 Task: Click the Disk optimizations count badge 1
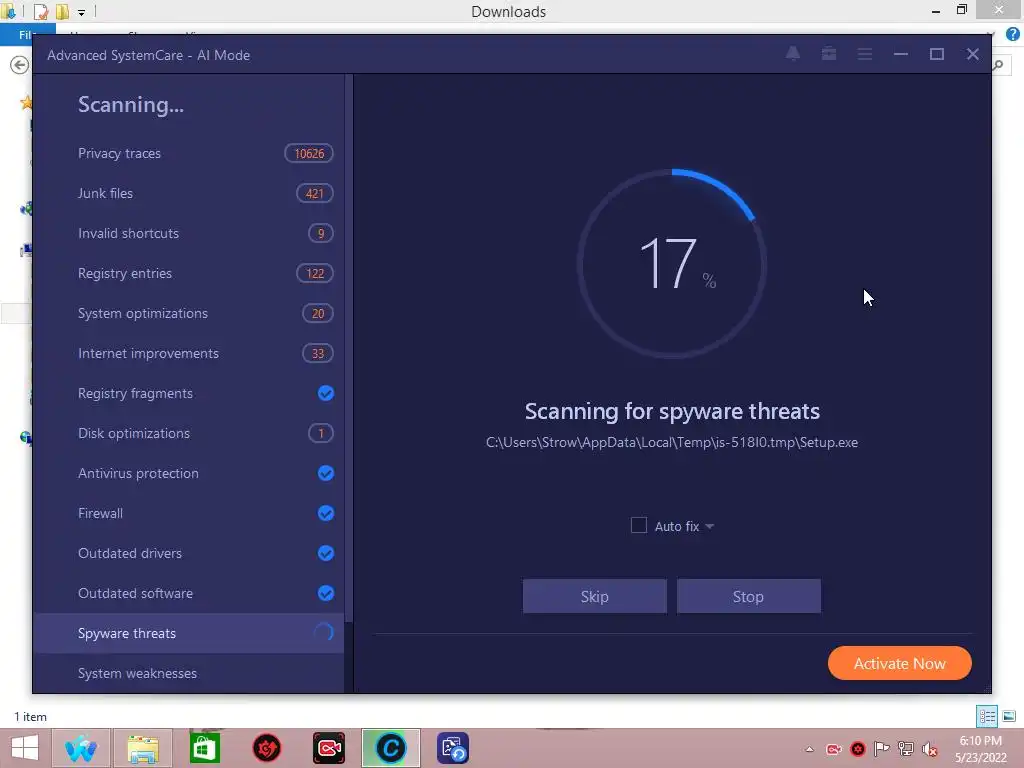tap(321, 434)
